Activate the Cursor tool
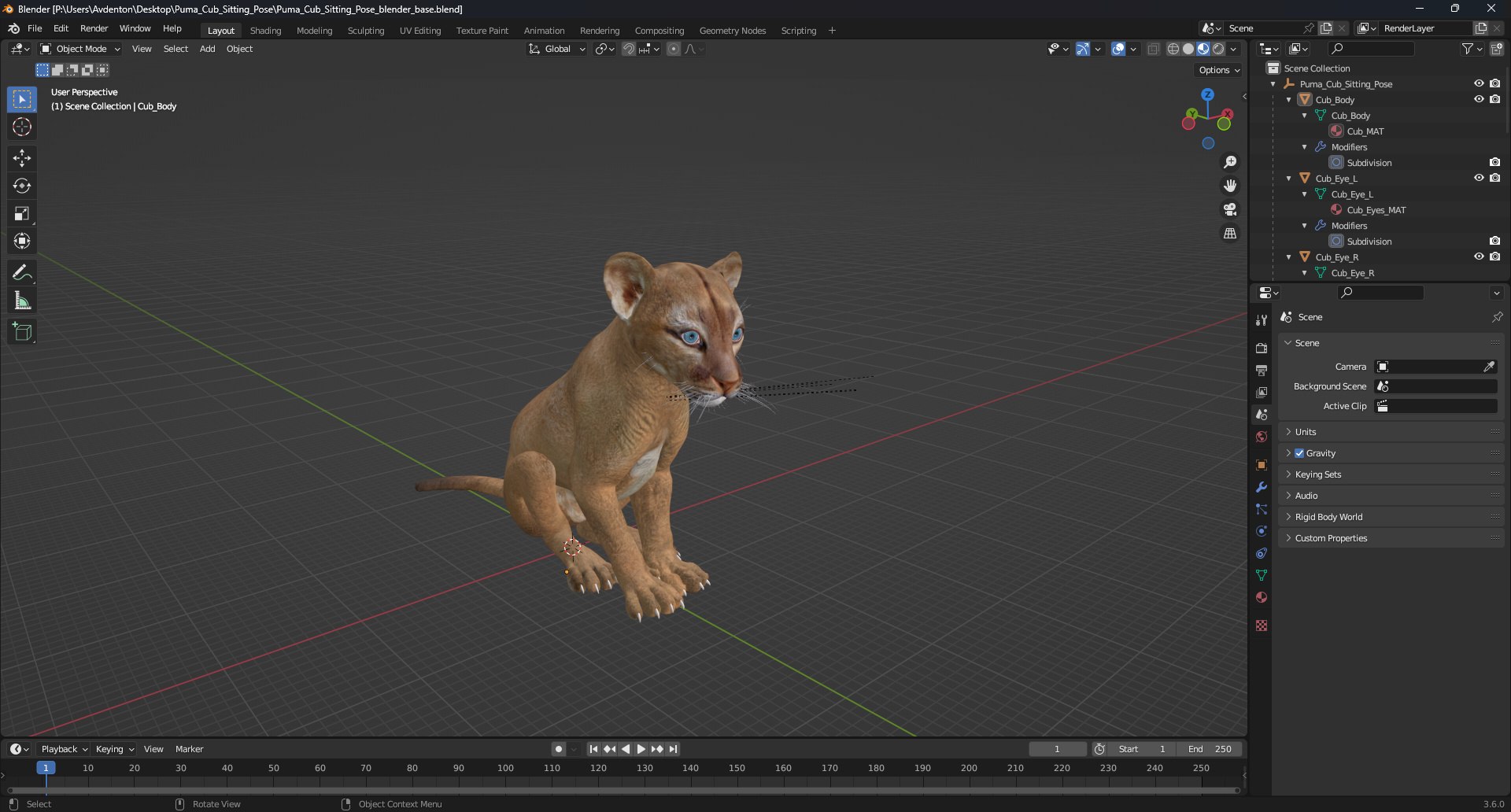This screenshot has width=1511, height=812. [x=22, y=127]
